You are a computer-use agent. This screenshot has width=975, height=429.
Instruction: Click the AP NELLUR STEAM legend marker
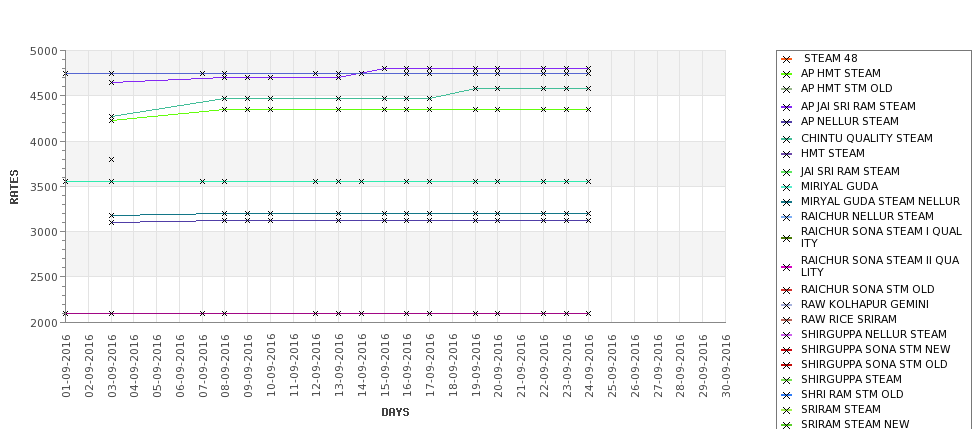point(787,122)
